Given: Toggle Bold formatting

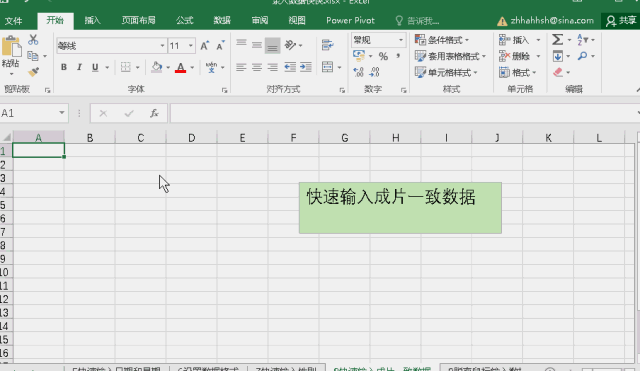Looking at the screenshot, I should coord(64,67).
